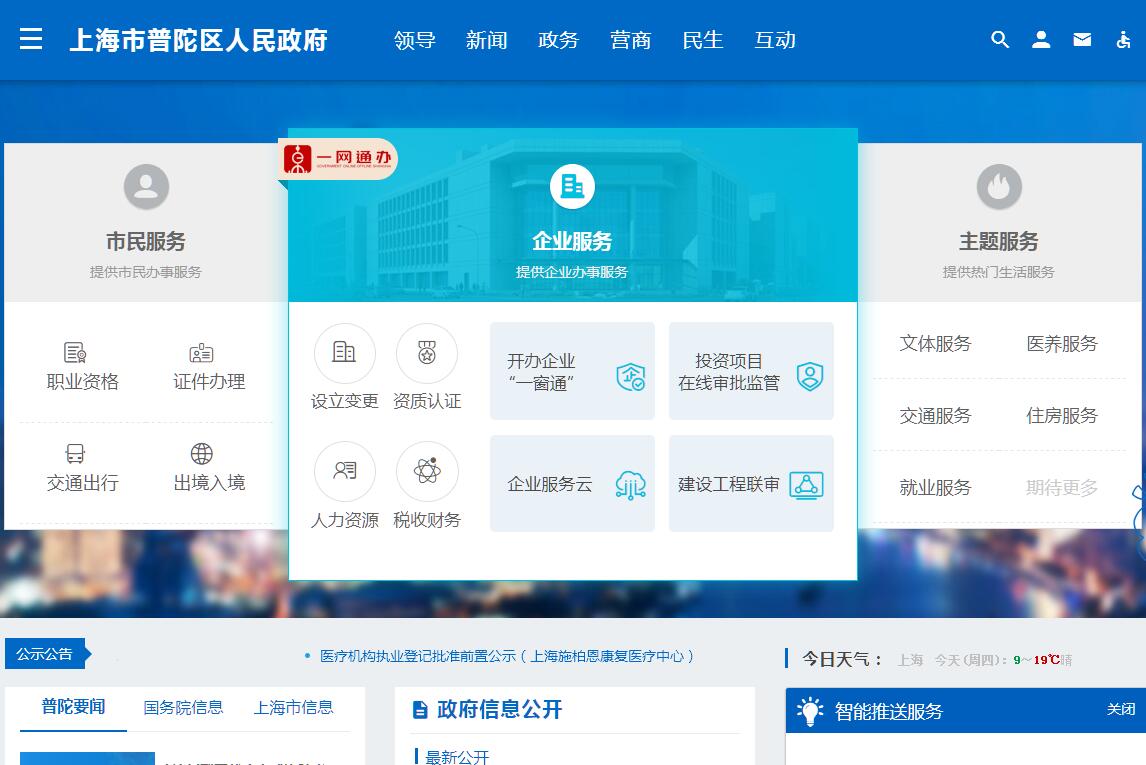Open the 政务 navigation menu
Viewport: 1146px width, 765px height.
pyautogui.click(x=558, y=40)
